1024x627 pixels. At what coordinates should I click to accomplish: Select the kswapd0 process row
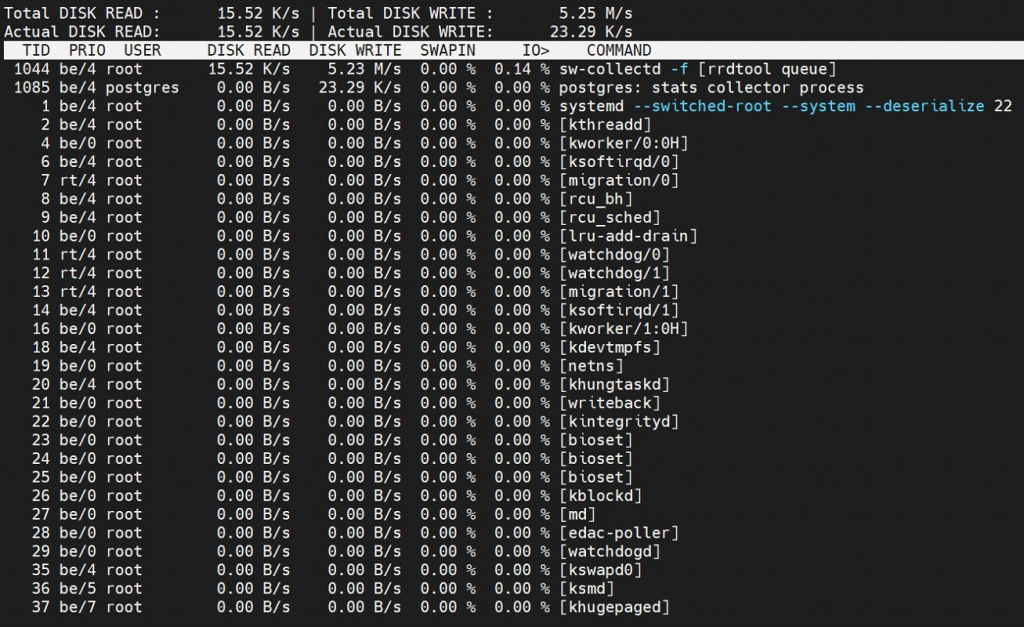pyautogui.click(x=400, y=570)
